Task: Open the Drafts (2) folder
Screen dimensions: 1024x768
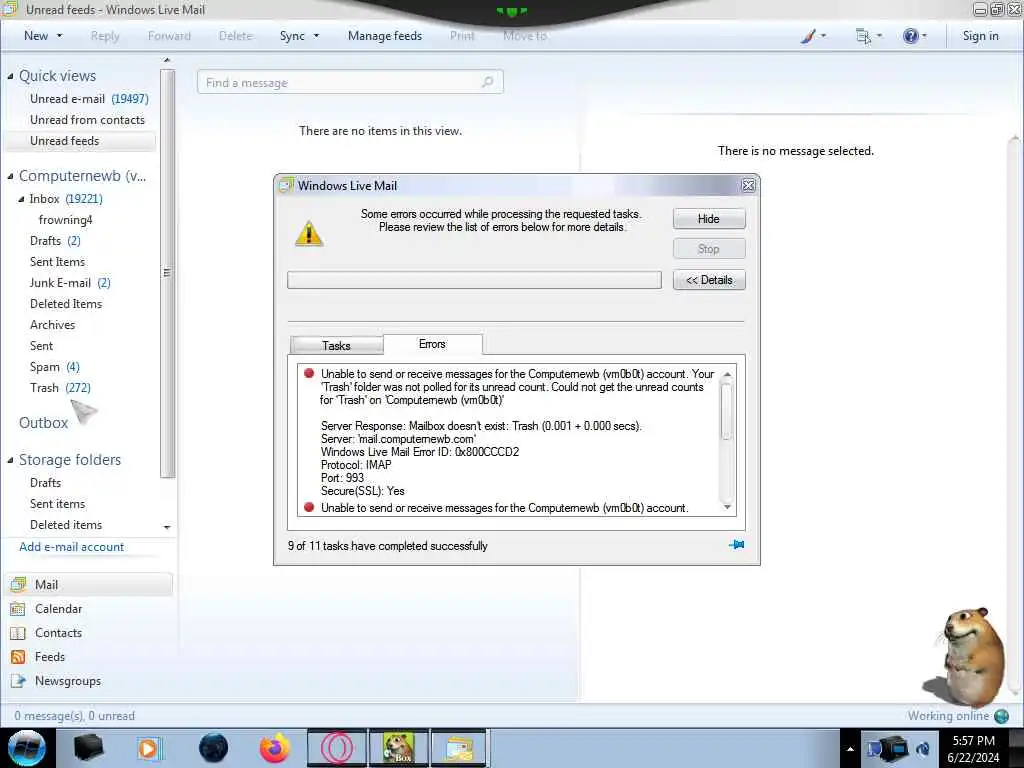Action: [x=55, y=240]
